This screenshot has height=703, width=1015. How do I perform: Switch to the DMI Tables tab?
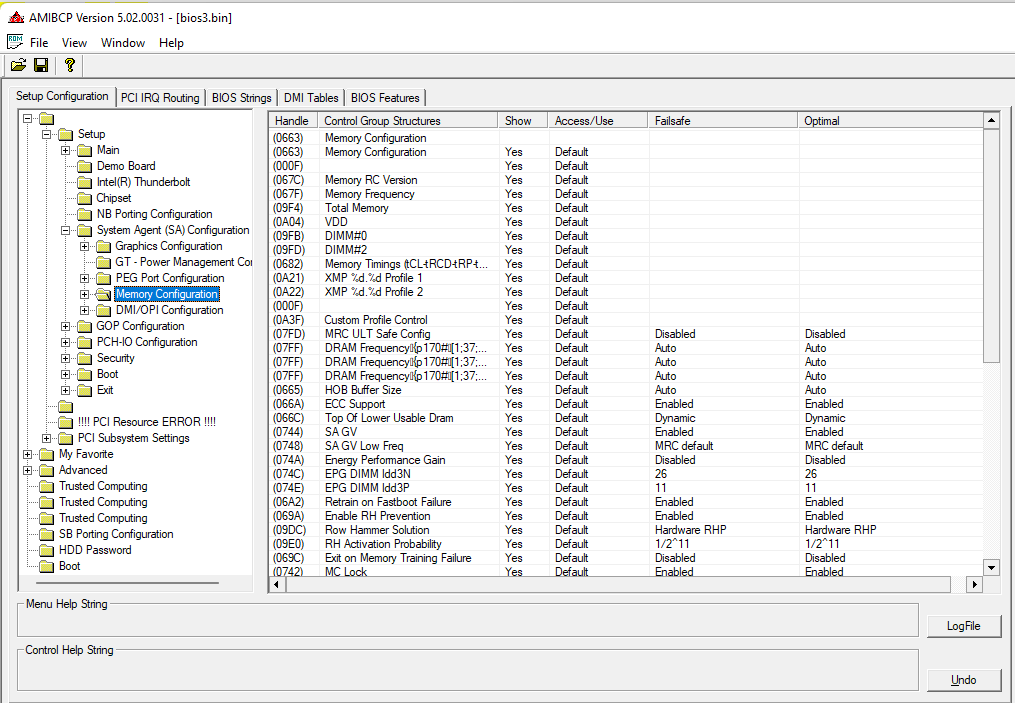[x=311, y=98]
